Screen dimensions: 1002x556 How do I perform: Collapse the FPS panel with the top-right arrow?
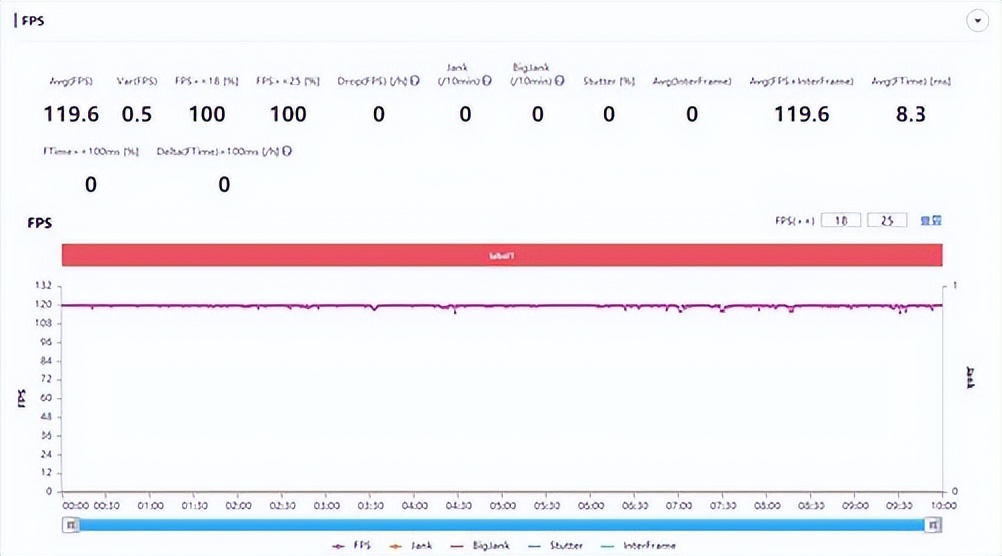click(977, 20)
